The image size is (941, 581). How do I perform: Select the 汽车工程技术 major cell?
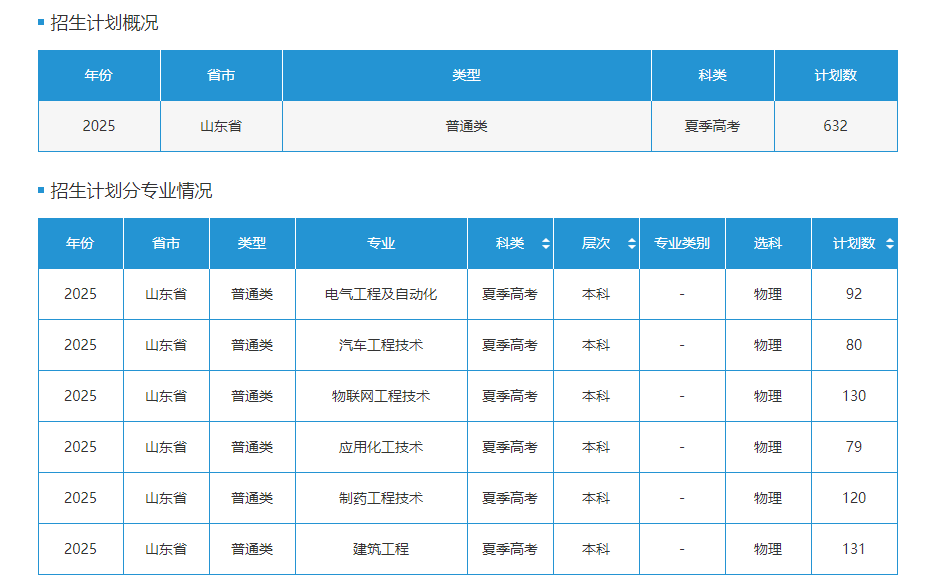tap(381, 346)
